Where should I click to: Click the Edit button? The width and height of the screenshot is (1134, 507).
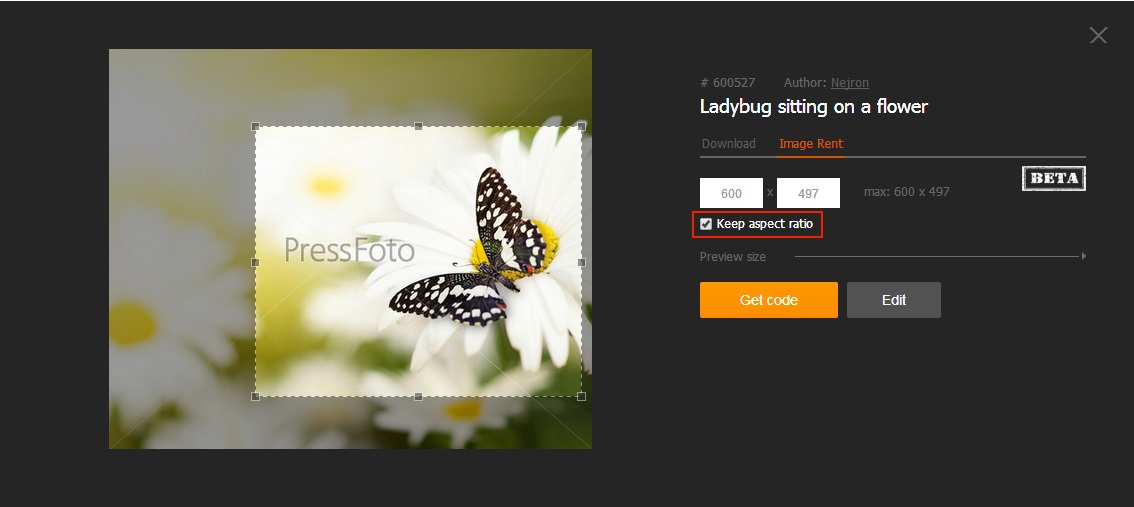pos(894,300)
